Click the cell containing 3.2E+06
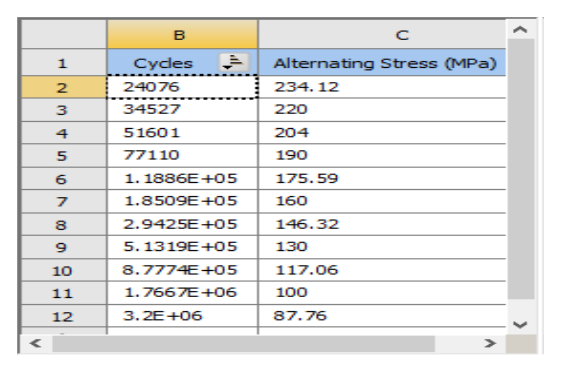The height and width of the screenshot is (368, 564). 182,316
